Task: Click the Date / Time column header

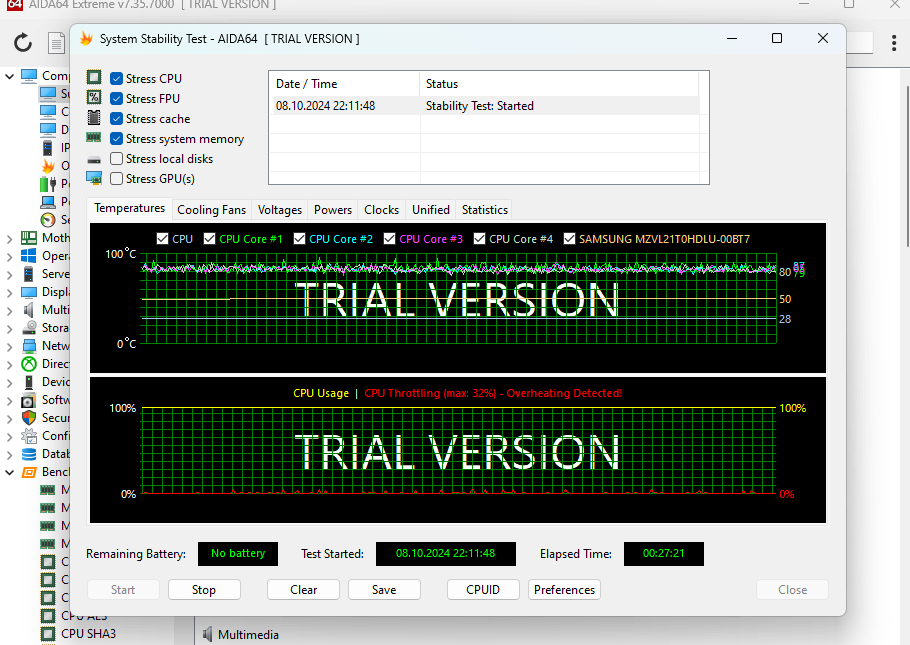Action: coord(344,84)
